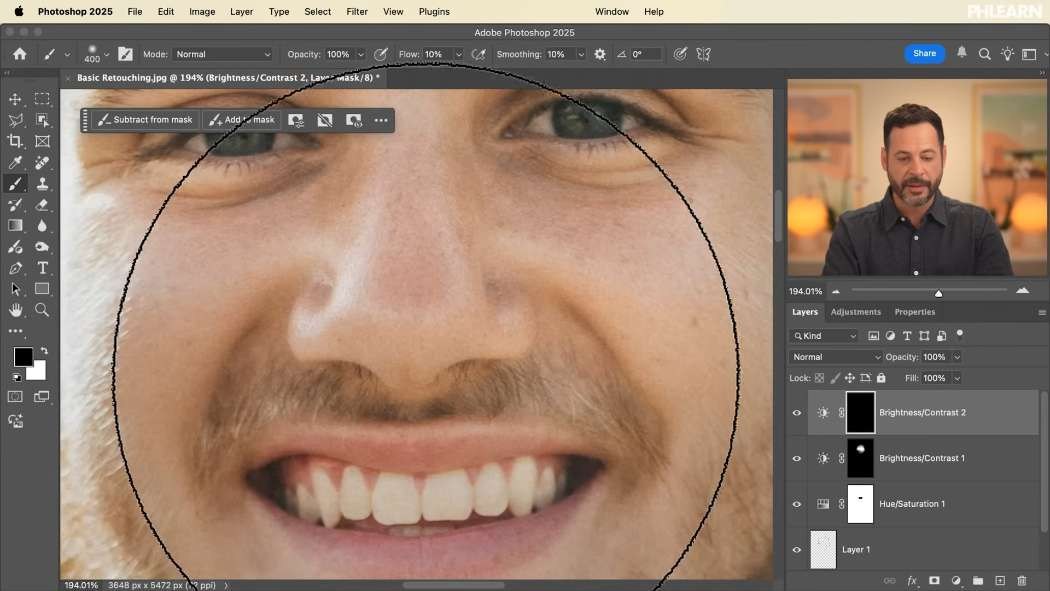1050x591 pixels.
Task: Open the layer Fill dropdown arrow
Action: (957, 378)
